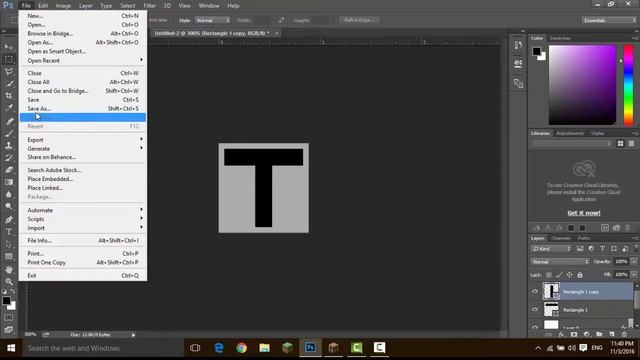The width and height of the screenshot is (640, 360).
Task: Click the Search the web and Windows box
Action: coord(102,348)
